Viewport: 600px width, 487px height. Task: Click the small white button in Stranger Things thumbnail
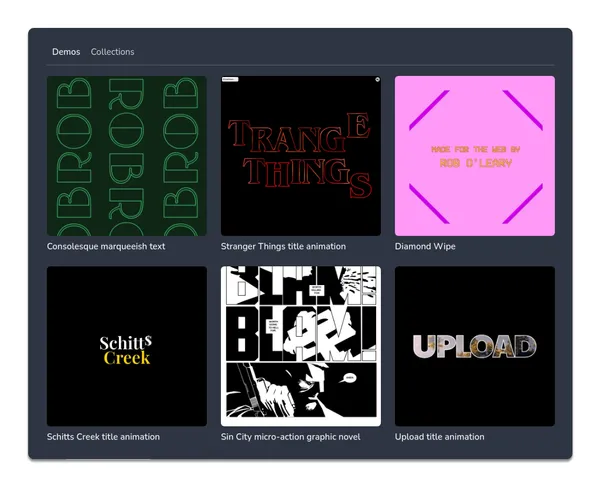(230, 79)
